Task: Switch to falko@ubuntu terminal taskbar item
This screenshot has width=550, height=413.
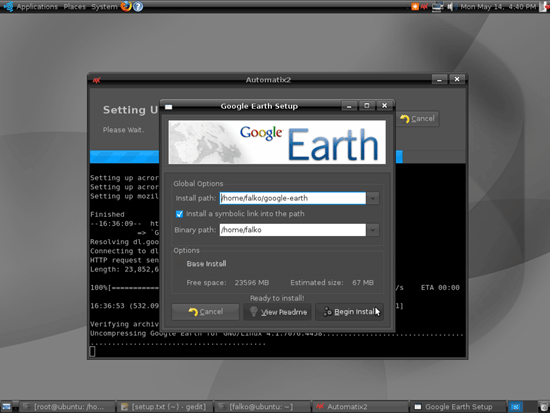Action: pos(262,407)
